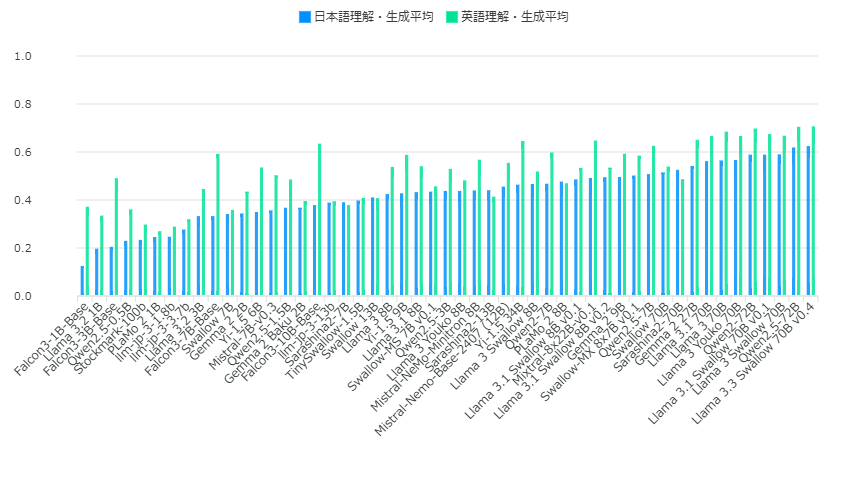Image resolution: width=866 pixels, height=480 pixels.
Task: Select the blue bar for Qwen2.5-72B
Action: tap(794, 222)
